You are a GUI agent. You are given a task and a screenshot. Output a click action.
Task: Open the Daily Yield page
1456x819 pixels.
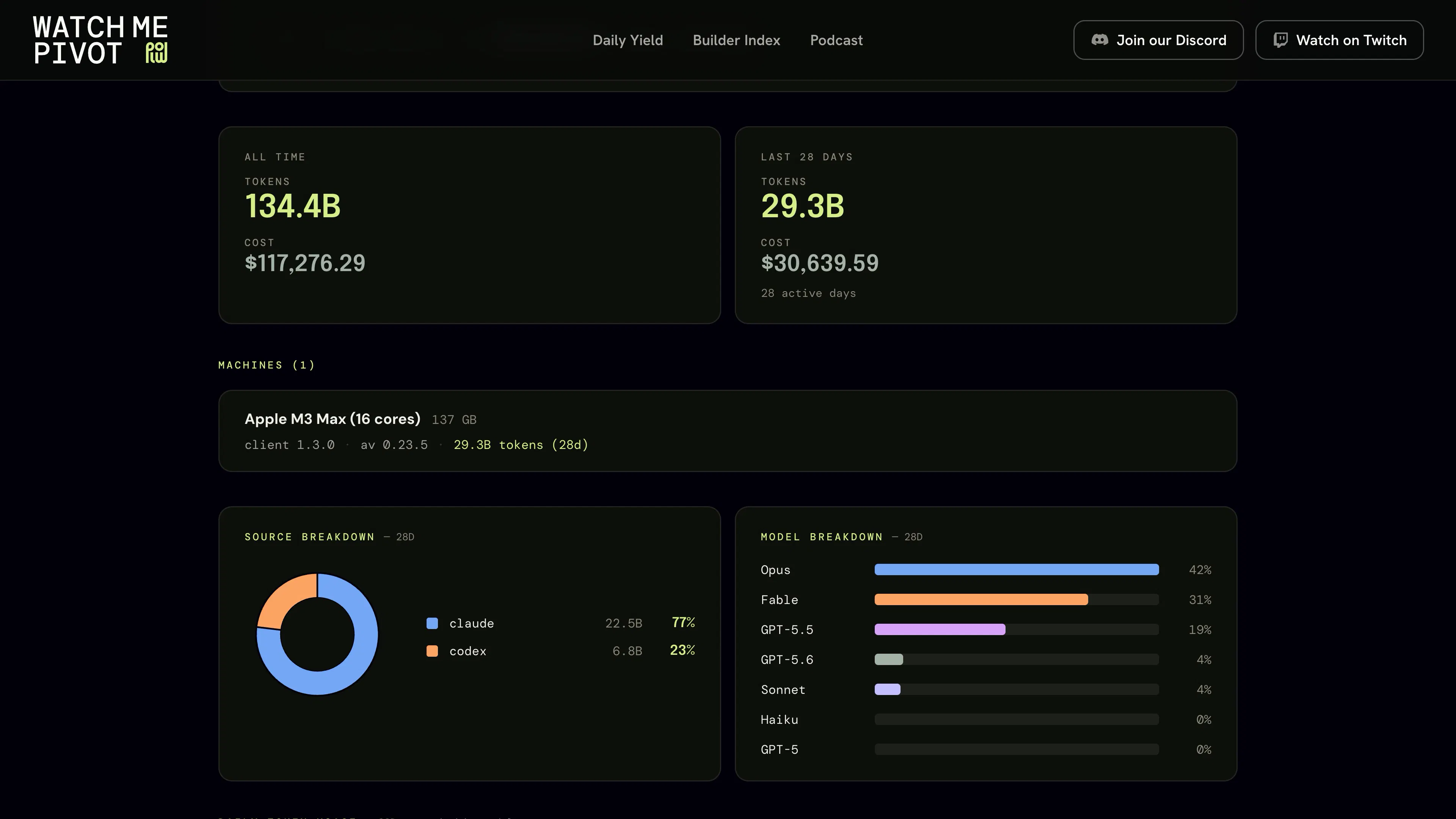[x=628, y=40]
